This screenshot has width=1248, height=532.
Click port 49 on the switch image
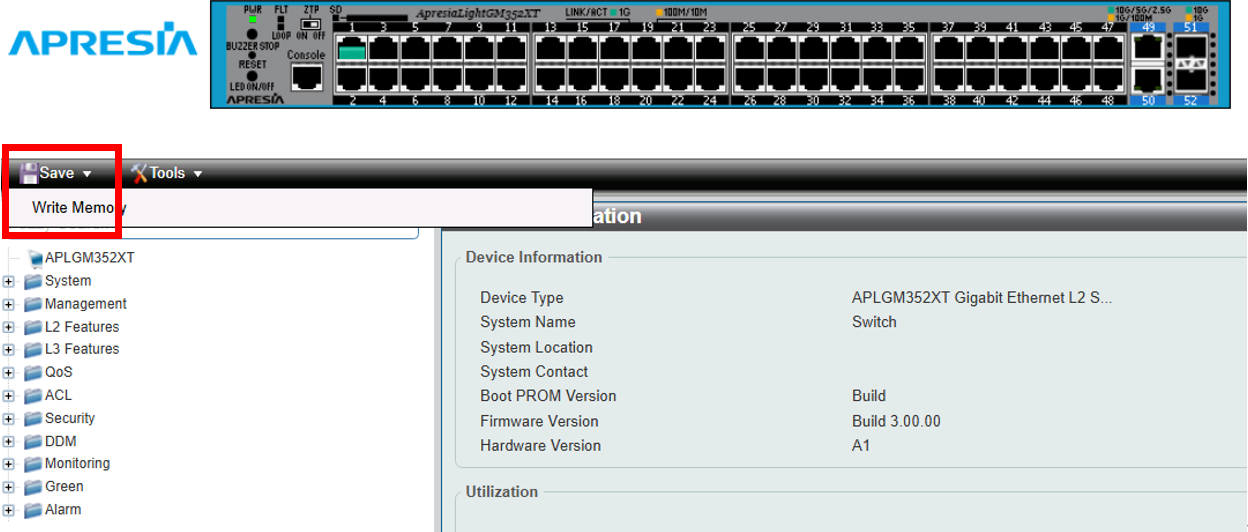[1147, 44]
